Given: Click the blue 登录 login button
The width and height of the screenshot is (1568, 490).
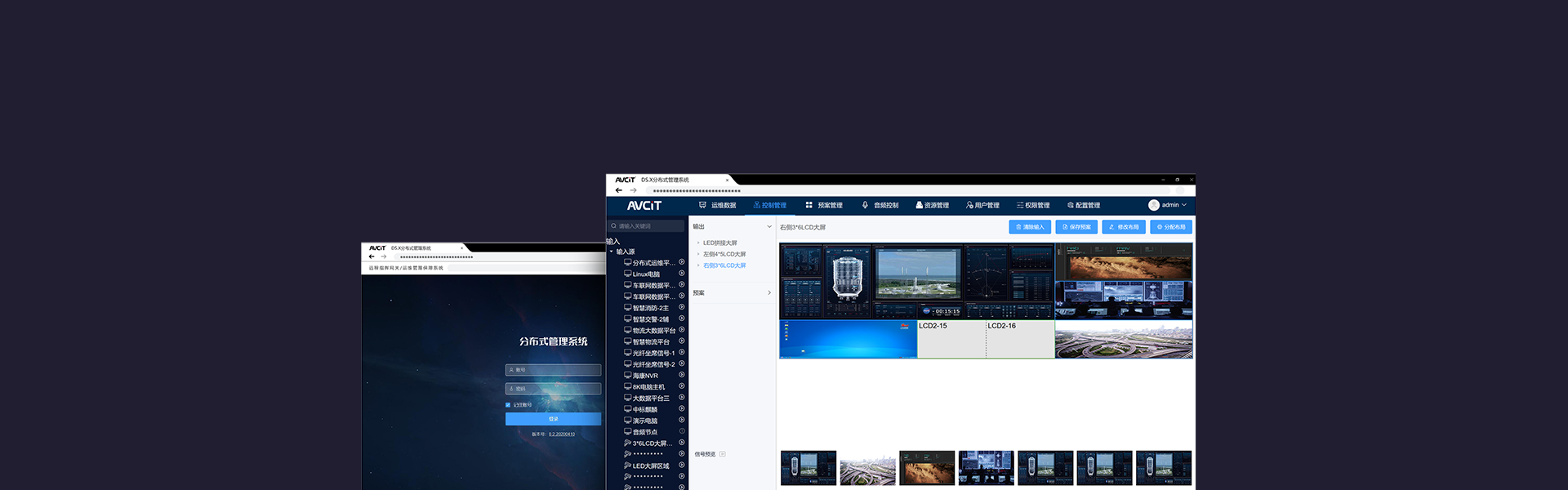Looking at the screenshot, I should (x=553, y=419).
